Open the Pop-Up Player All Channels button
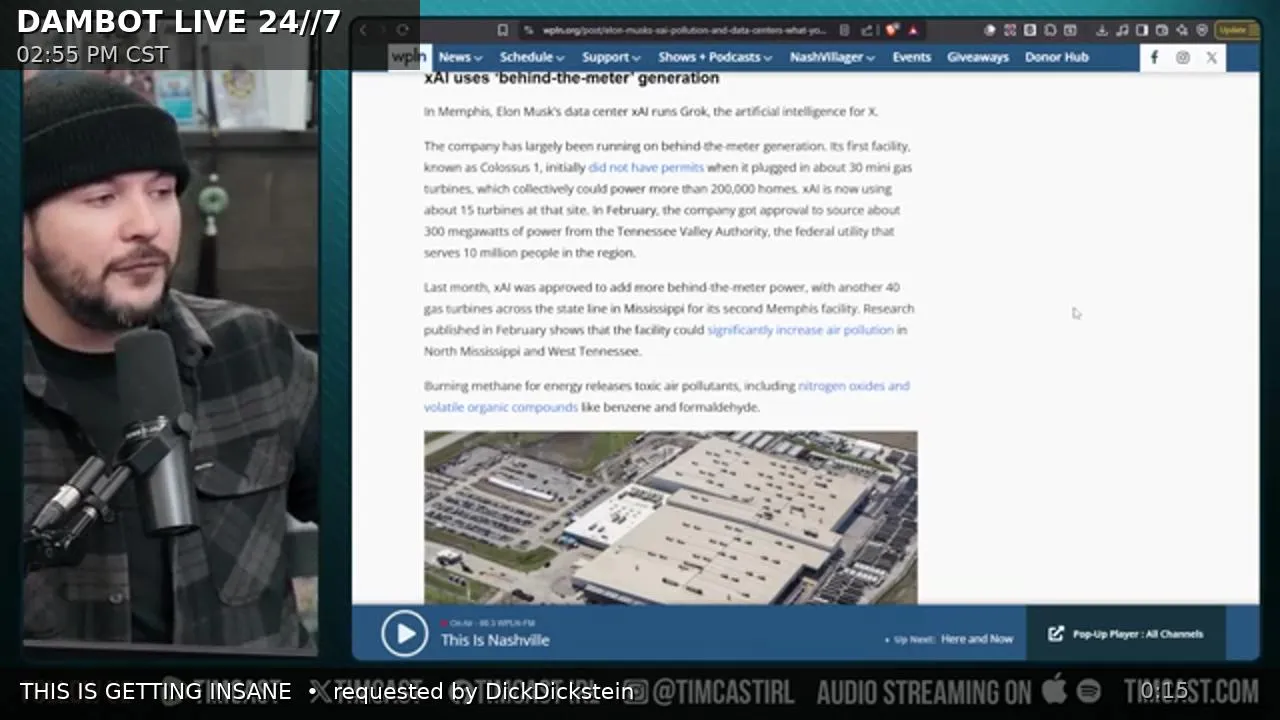Image resolution: width=1280 pixels, height=720 pixels. tap(1126, 634)
